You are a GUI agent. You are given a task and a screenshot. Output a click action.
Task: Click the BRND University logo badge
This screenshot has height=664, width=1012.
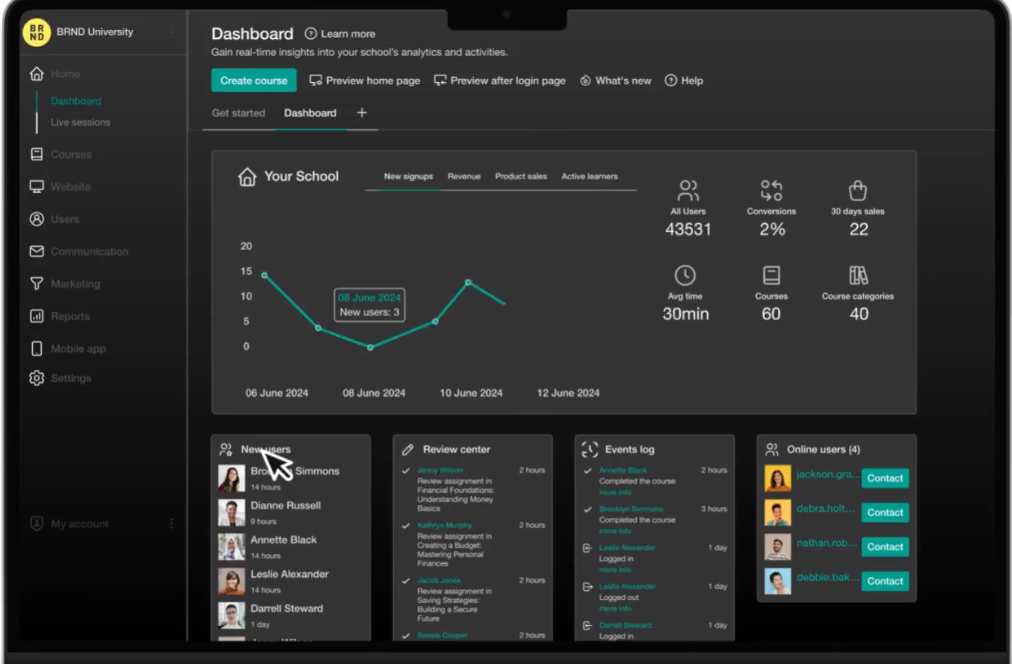[37, 32]
